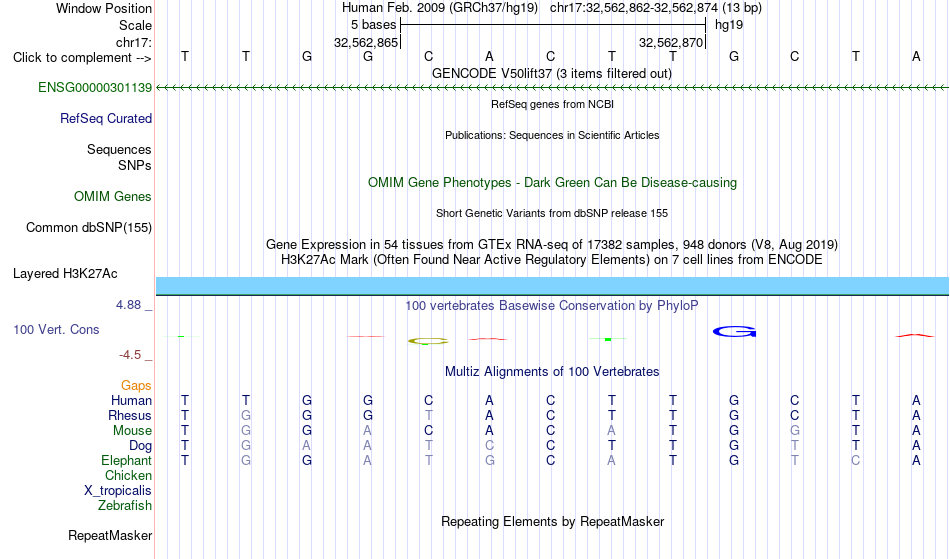Click the 4.88 PhyloP upper limit value

point(128,305)
